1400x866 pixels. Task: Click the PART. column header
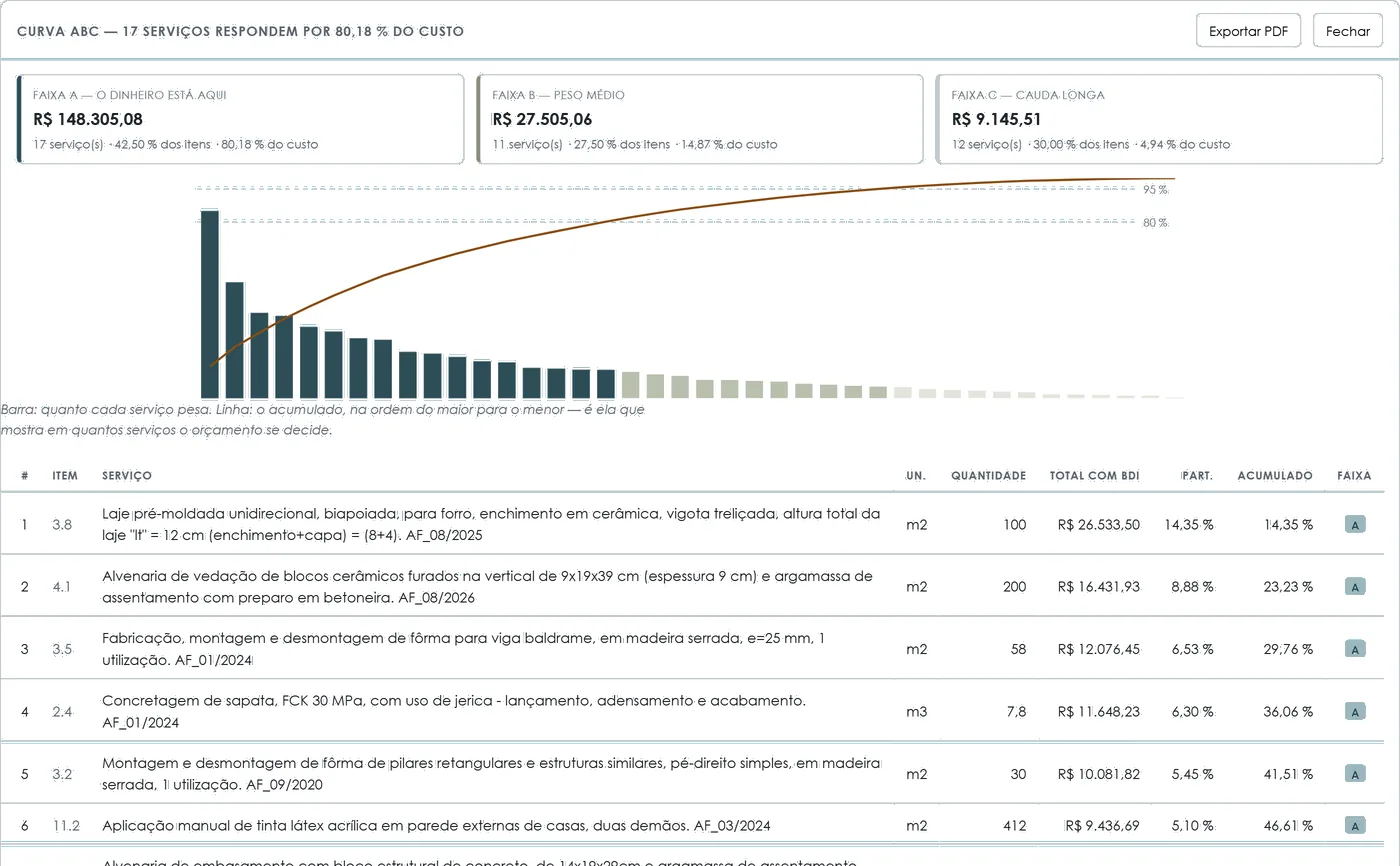pyautogui.click(x=1197, y=476)
